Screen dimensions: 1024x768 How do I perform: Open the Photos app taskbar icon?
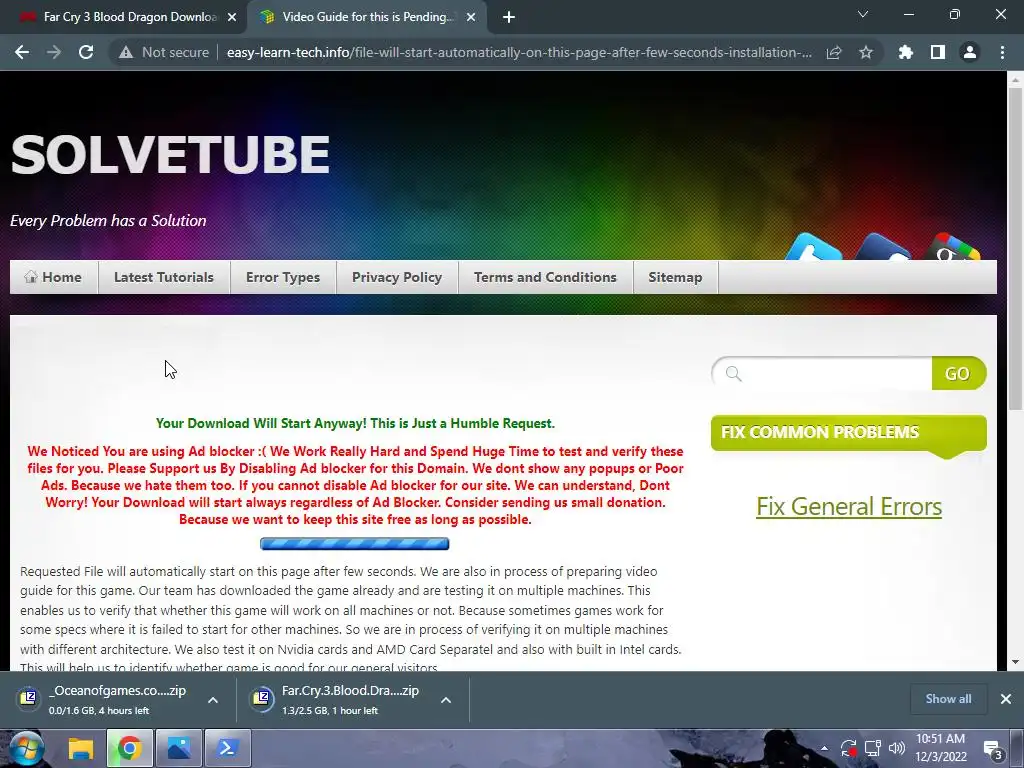point(178,748)
